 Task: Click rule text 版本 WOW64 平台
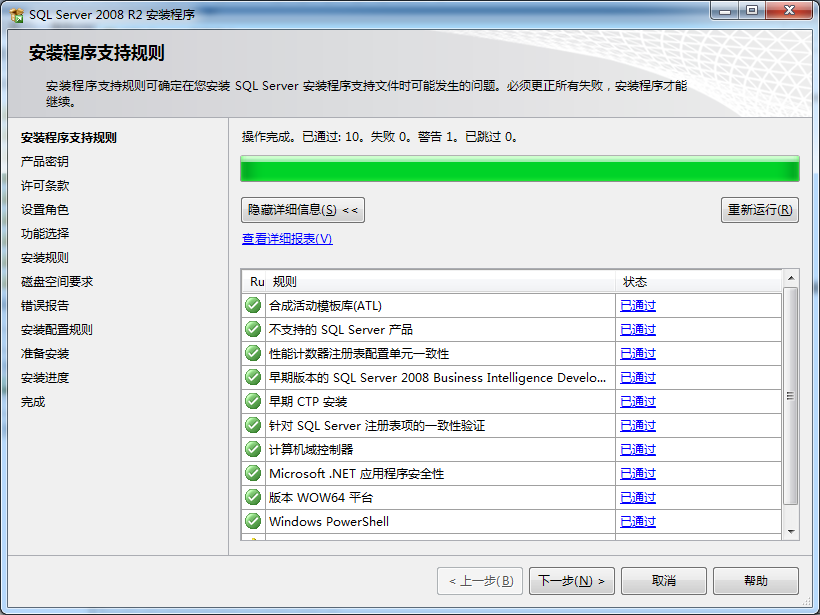click(x=321, y=498)
